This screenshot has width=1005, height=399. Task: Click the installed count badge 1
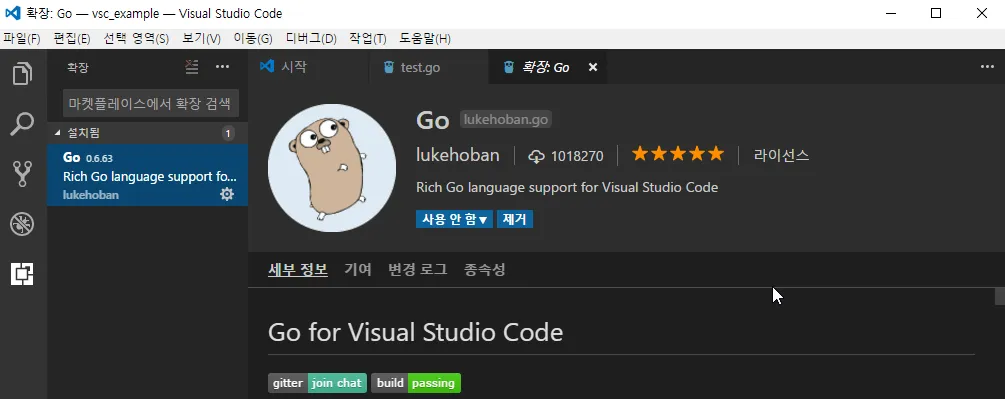pyautogui.click(x=228, y=133)
